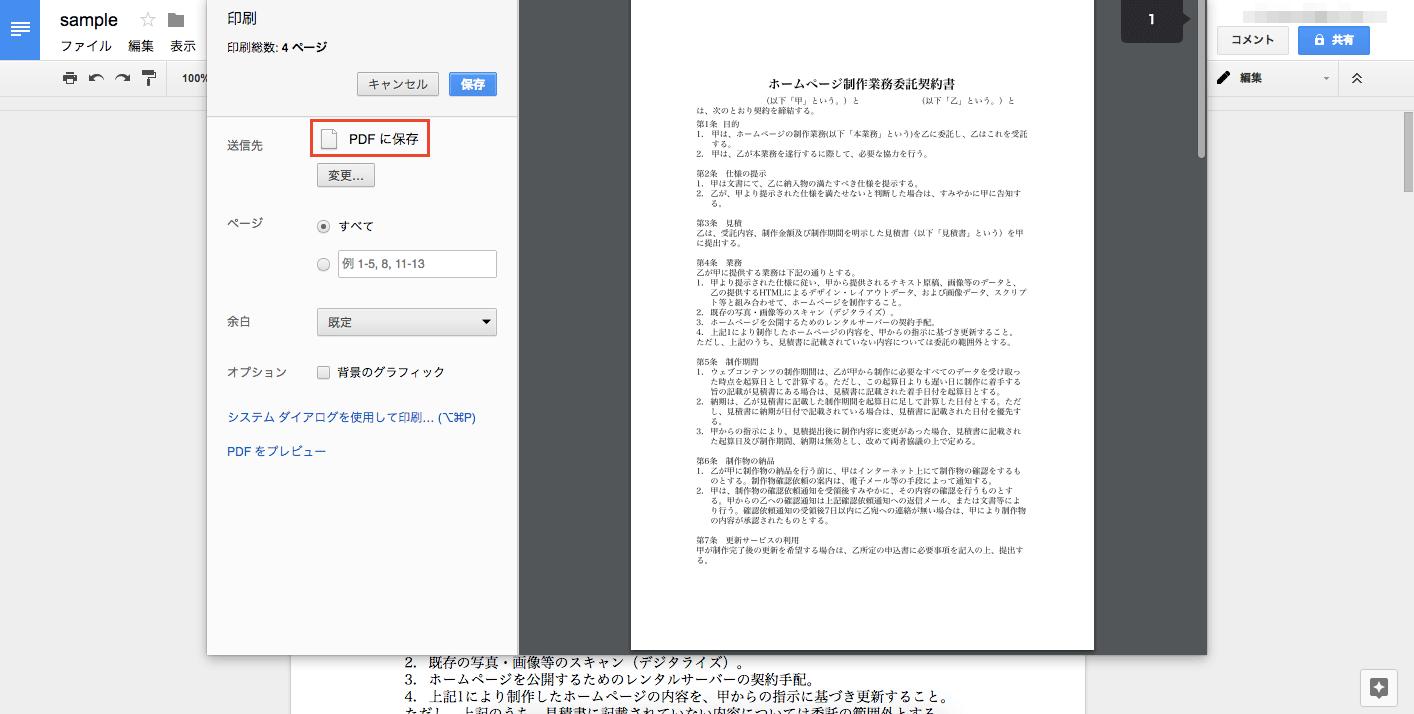Collapse the menus with double-chevron icon
The width and height of the screenshot is (1414, 714).
click(1357, 78)
